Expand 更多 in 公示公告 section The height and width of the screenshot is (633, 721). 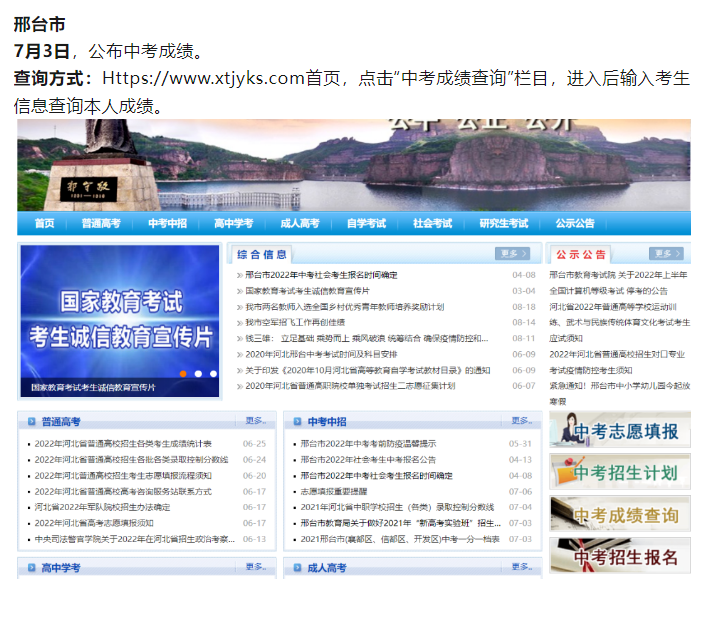(665, 254)
